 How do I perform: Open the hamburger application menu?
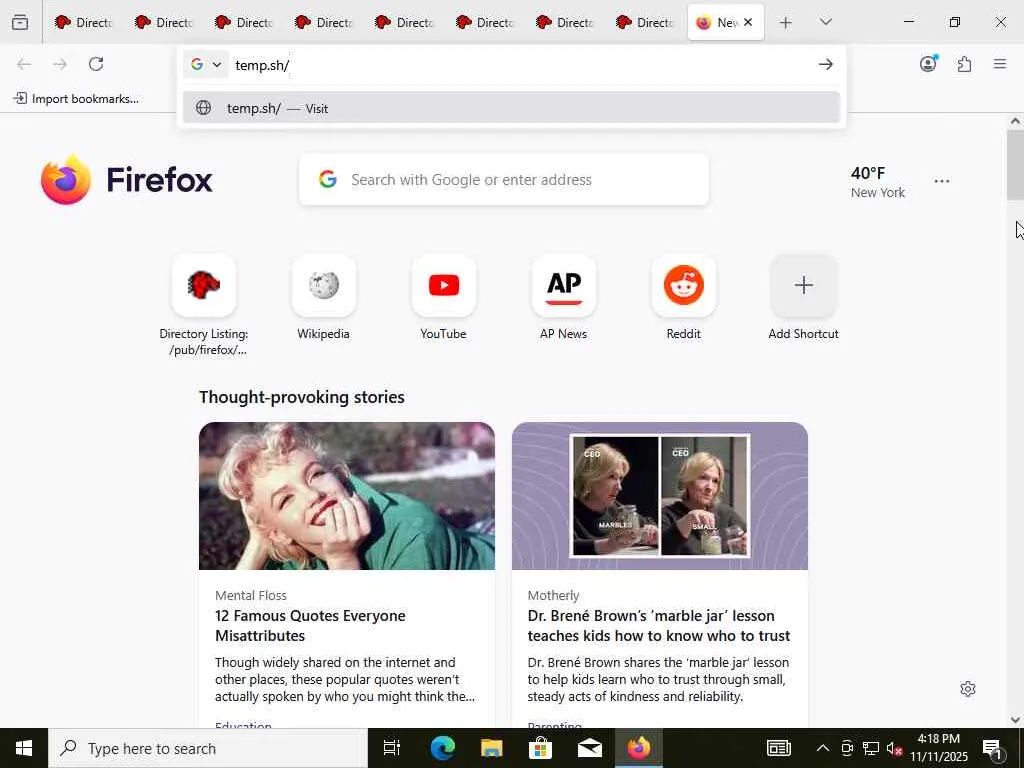1000,63
